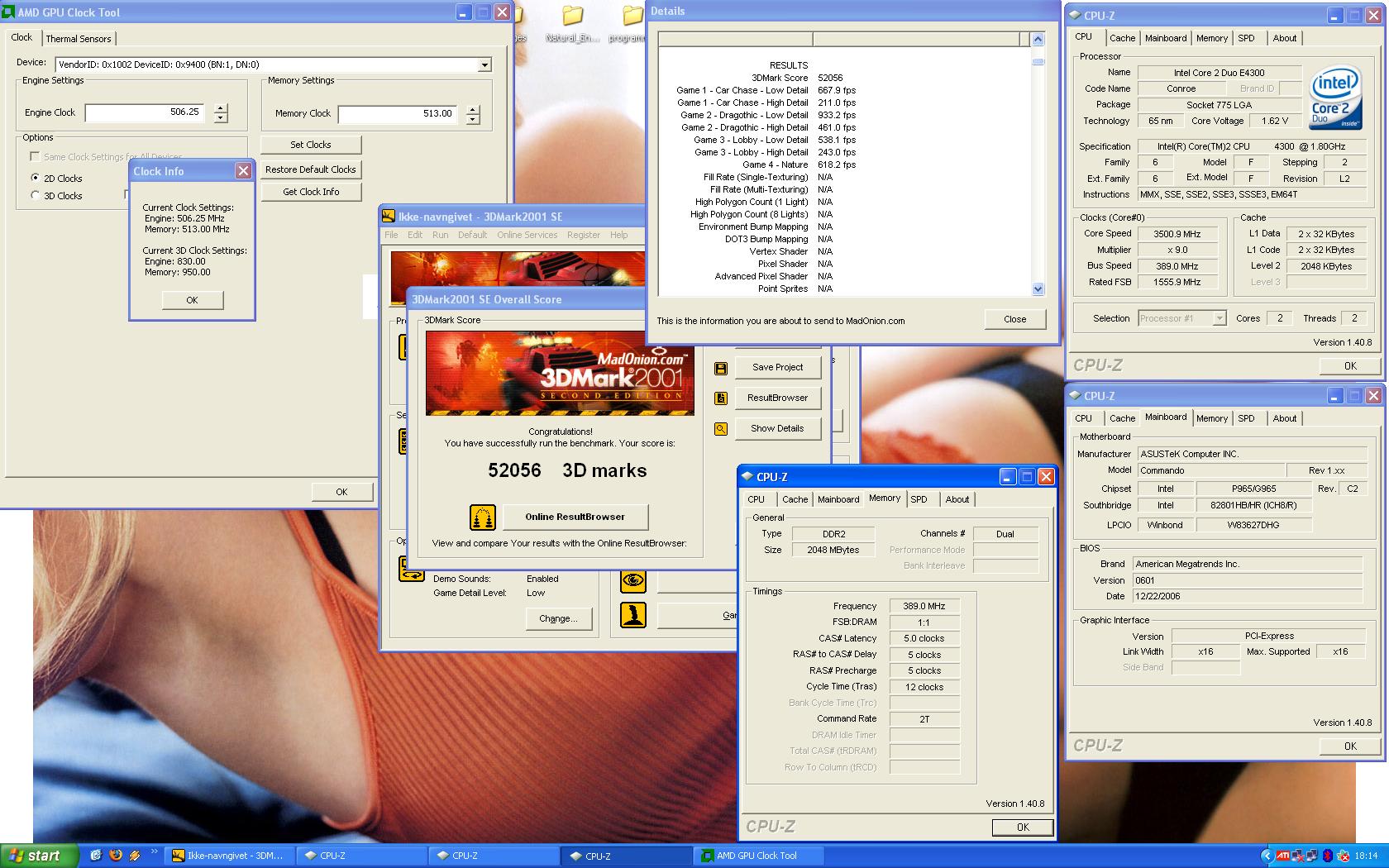Click OK in GPU Clock Tool main window
Viewport: 1389px width, 868px height.
(341, 492)
